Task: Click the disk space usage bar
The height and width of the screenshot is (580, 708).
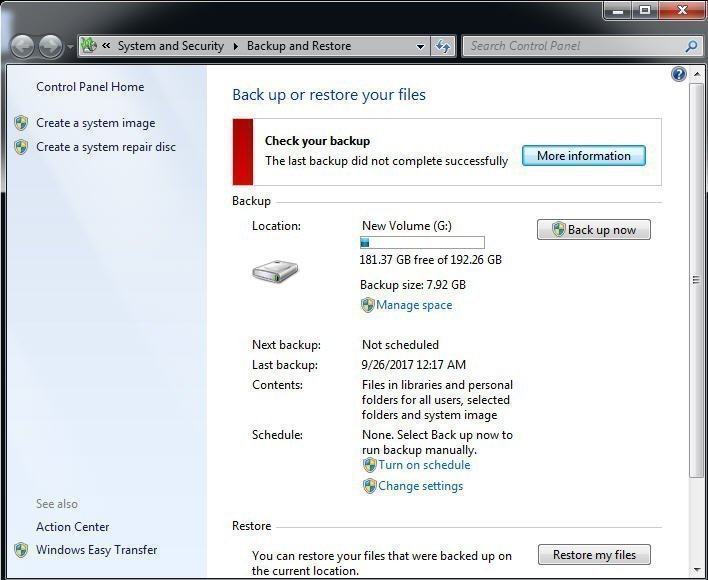Action: [422, 242]
